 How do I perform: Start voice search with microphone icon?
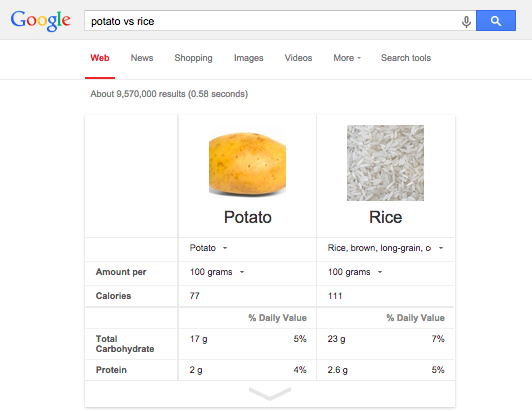(466, 21)
